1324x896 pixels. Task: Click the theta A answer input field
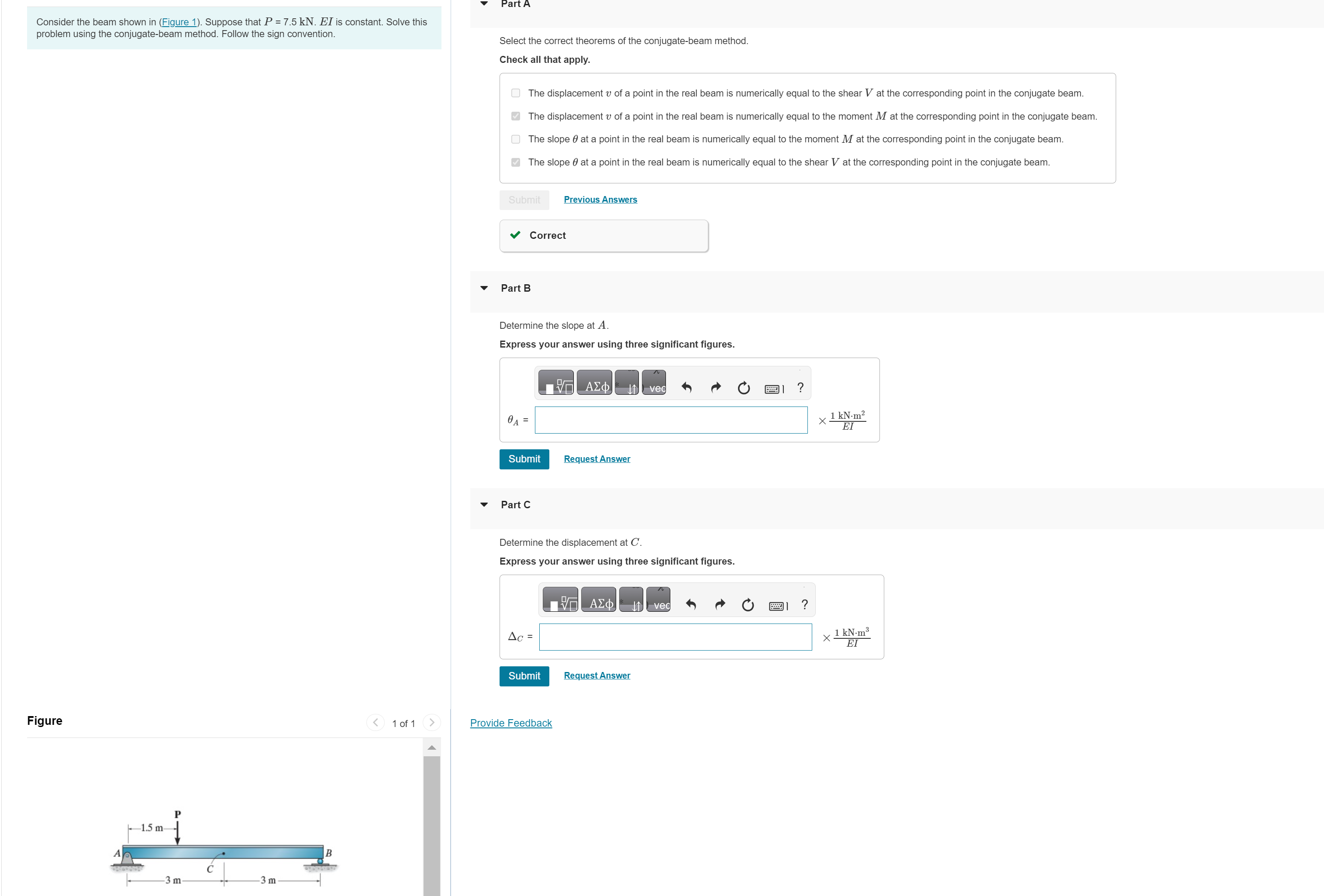[x=671, y=420]
